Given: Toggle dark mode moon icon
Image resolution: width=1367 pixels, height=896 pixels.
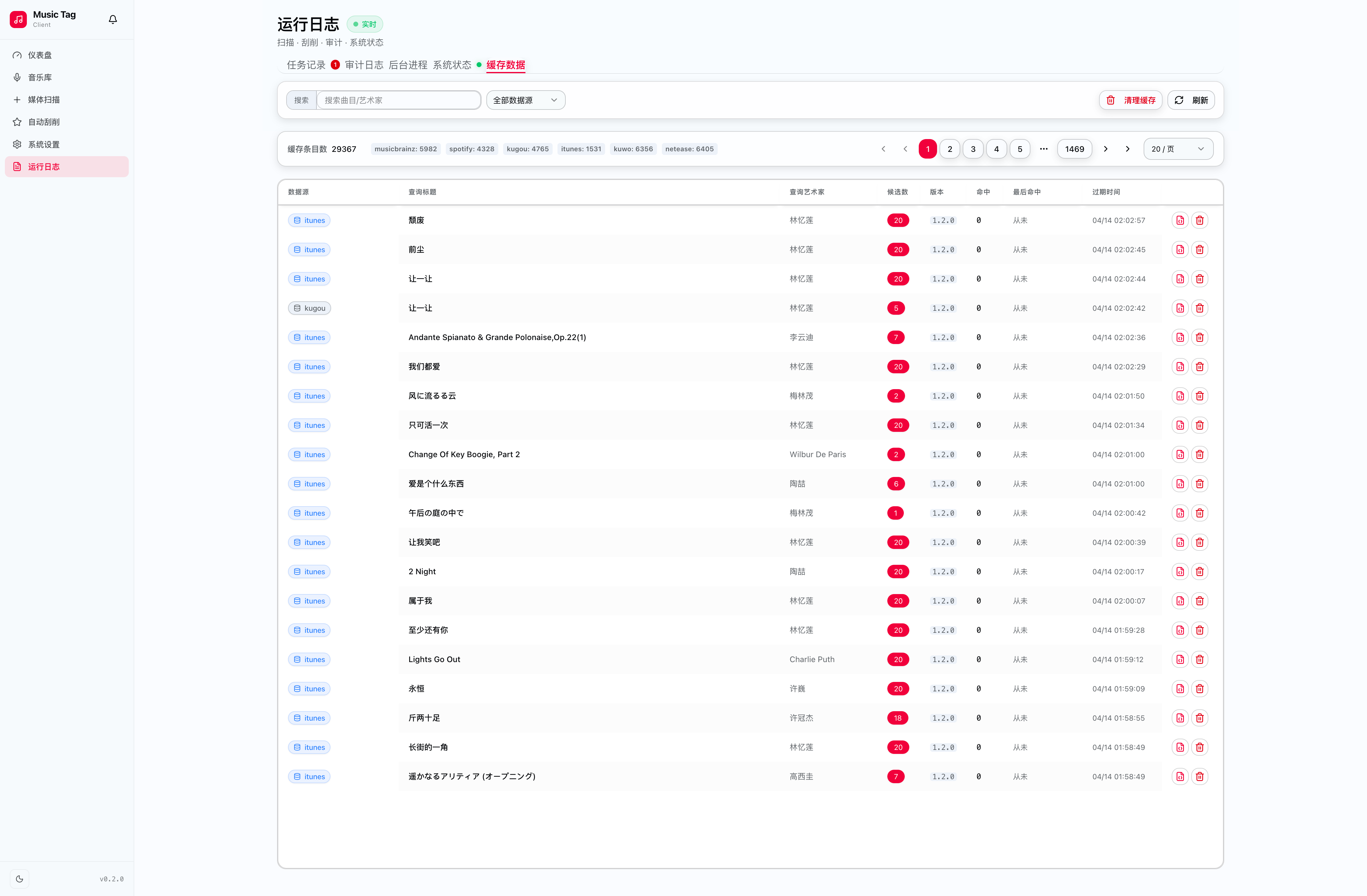Looking at the screenshot, I should coord(20,879).
